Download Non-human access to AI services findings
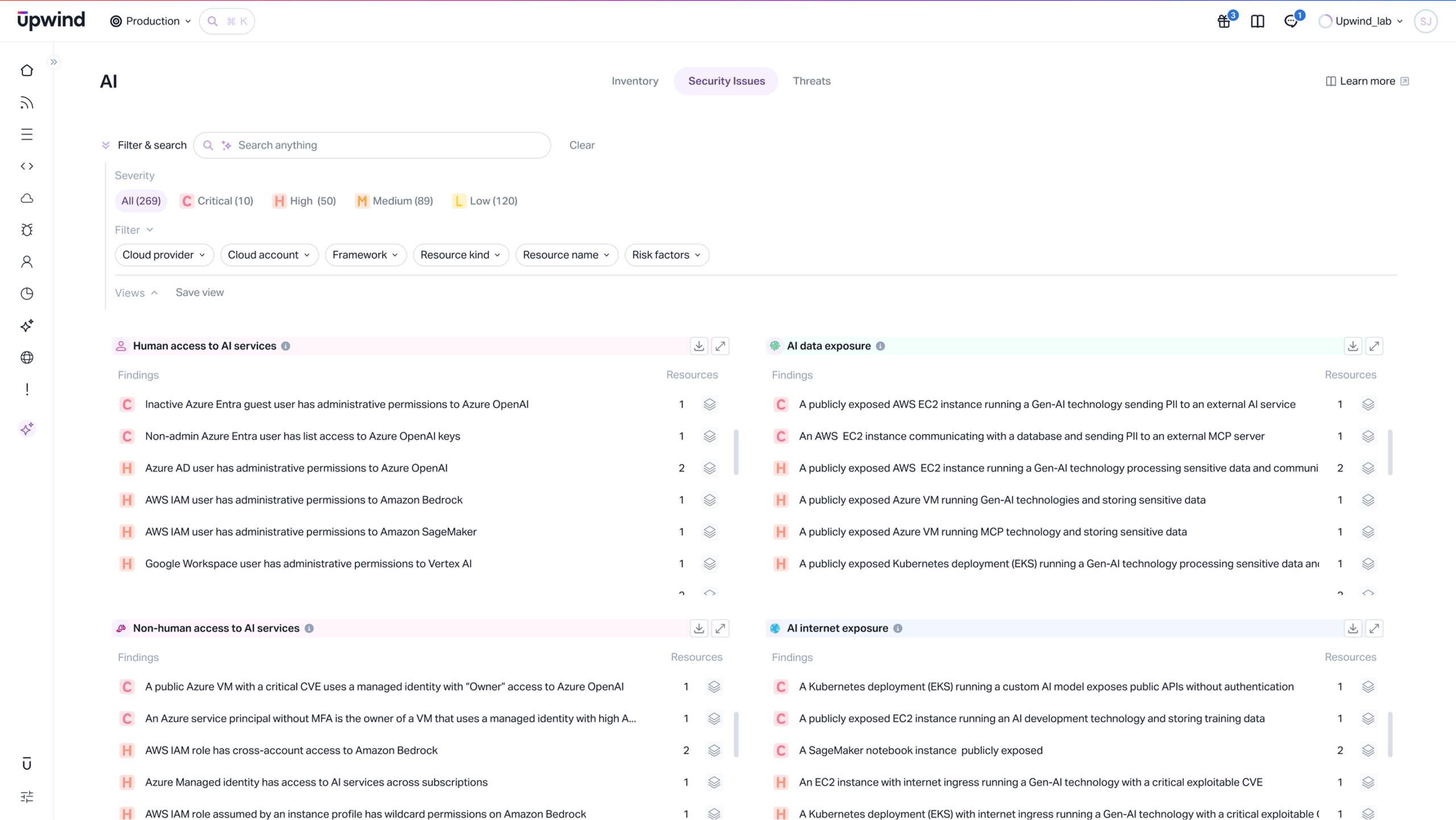Screen dimensions: 1456x820 (699, 628)
